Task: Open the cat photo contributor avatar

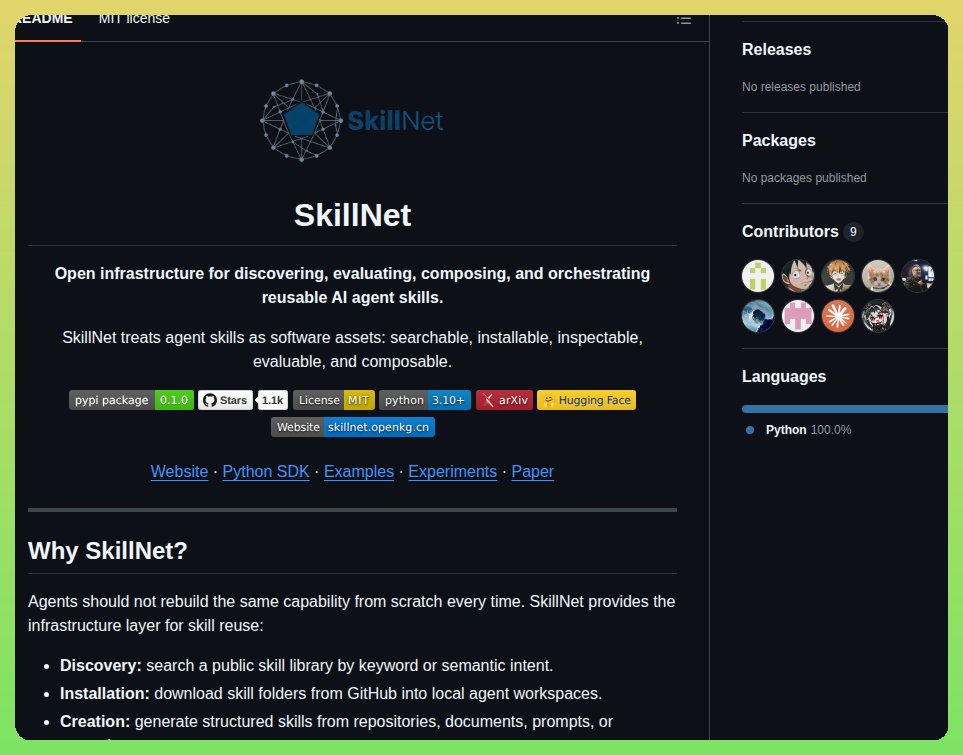Action: click(878, 276)
